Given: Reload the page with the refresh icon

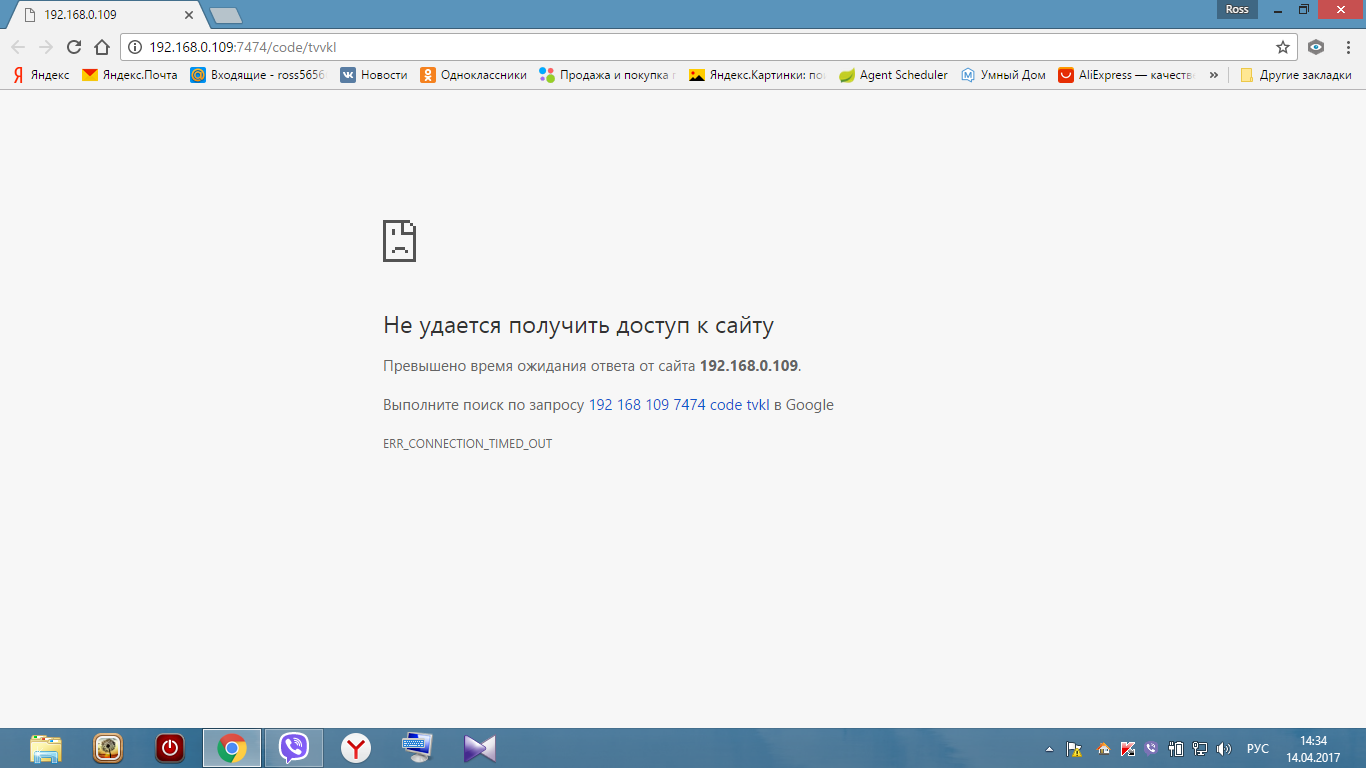Looking at the screenshot, I should pos(74,47).
